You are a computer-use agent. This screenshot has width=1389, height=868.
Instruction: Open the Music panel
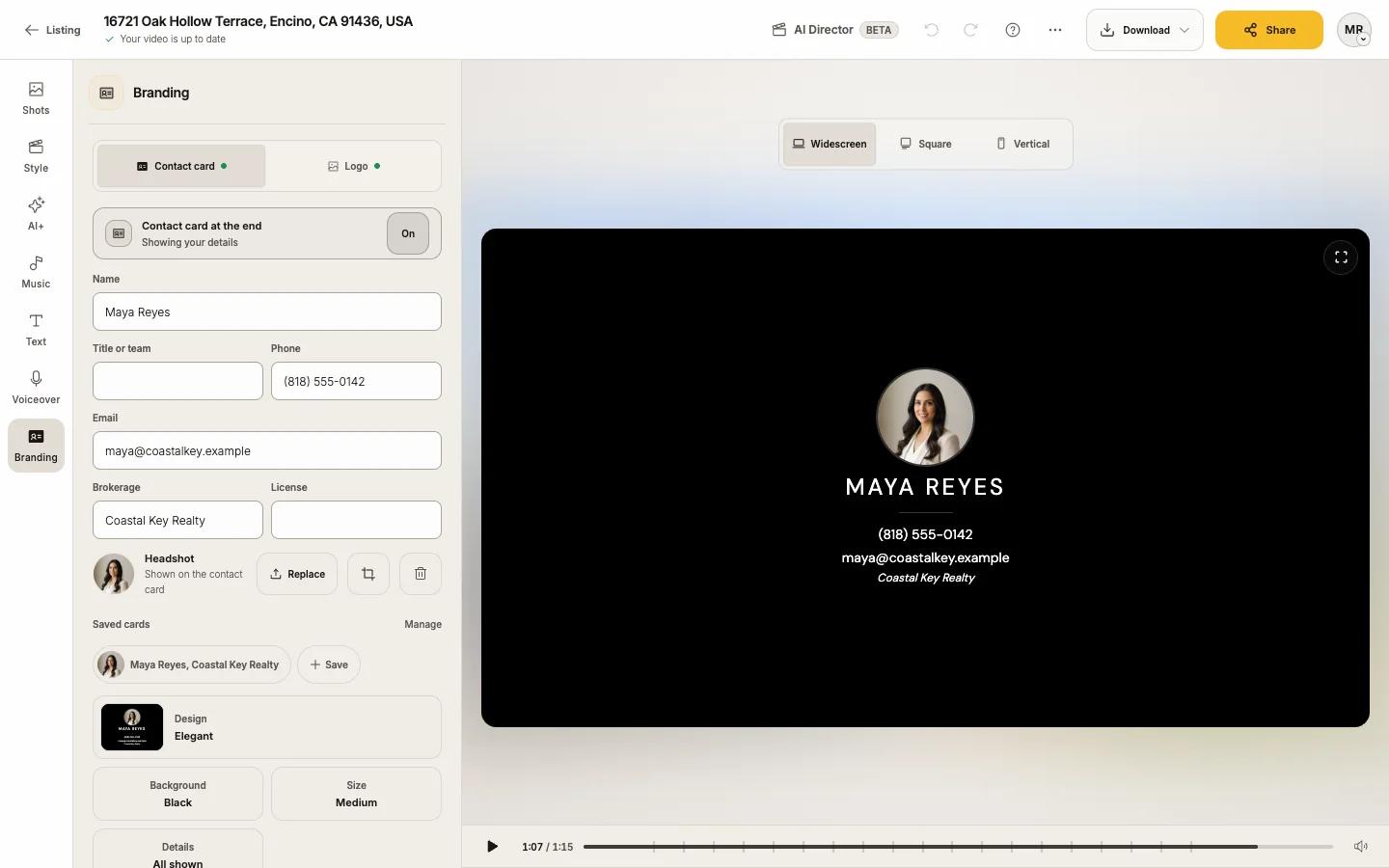click(x=36, y=272)
